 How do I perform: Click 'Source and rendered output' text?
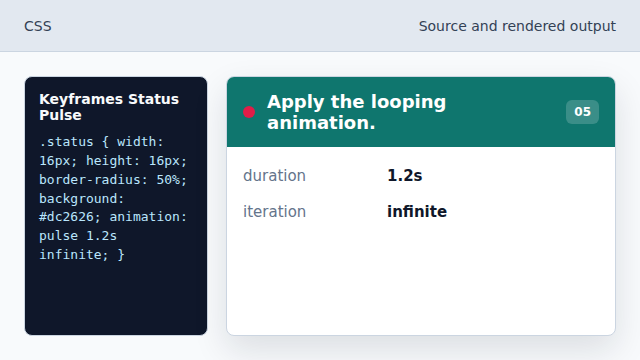517,26
